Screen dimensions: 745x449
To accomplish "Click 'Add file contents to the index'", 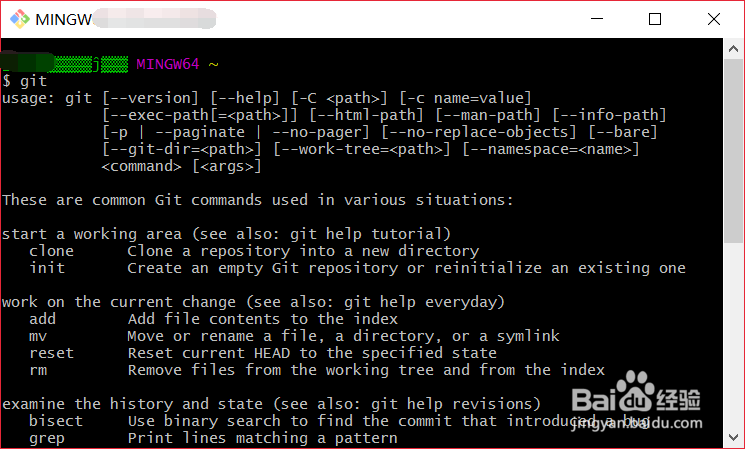I will tap(263, 319).
